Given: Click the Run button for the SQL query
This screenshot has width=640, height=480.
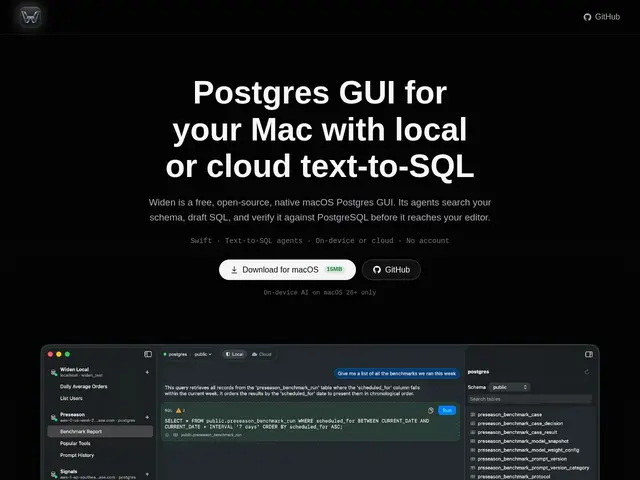Looking at the screenshot, I should click(x=447, y=410).
